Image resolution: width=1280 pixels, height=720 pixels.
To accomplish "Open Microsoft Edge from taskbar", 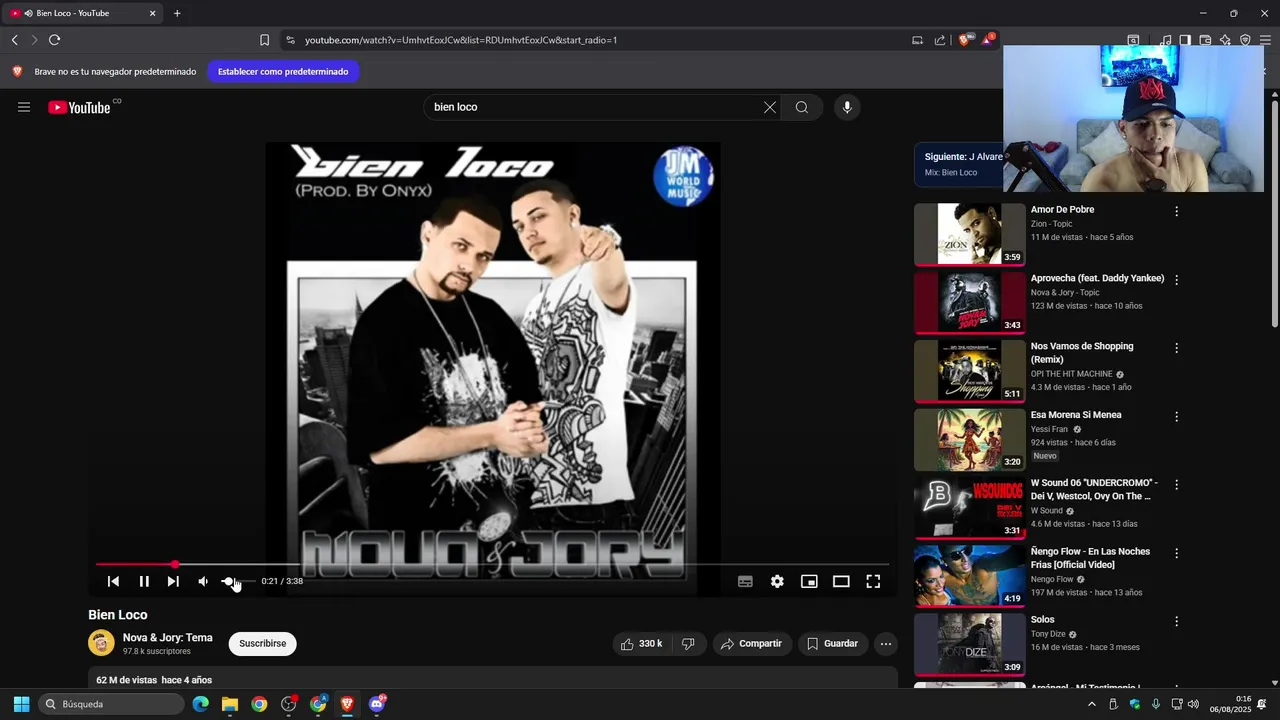I will pos(201,704).
